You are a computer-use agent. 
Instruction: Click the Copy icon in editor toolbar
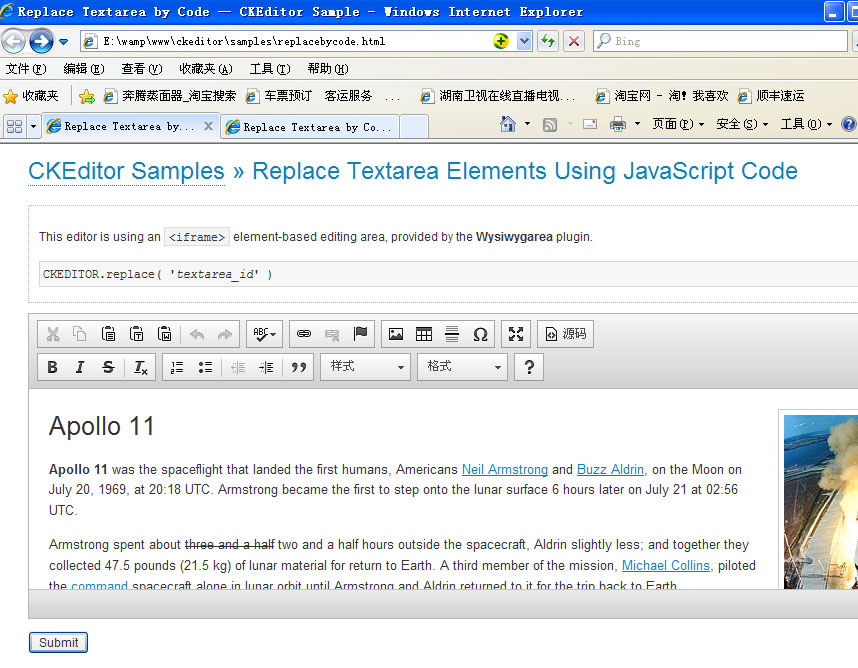point(80,334)
